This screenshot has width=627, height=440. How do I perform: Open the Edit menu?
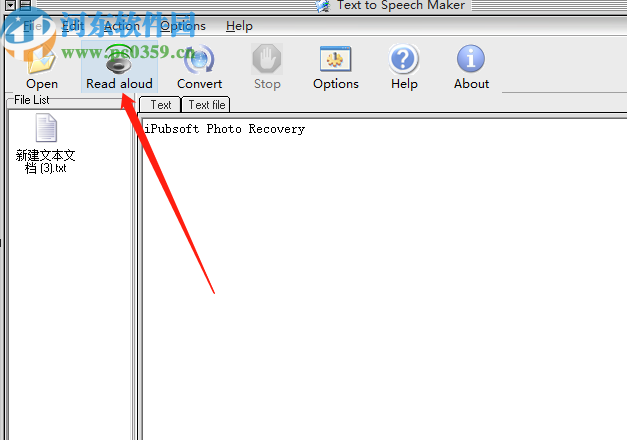72,26
